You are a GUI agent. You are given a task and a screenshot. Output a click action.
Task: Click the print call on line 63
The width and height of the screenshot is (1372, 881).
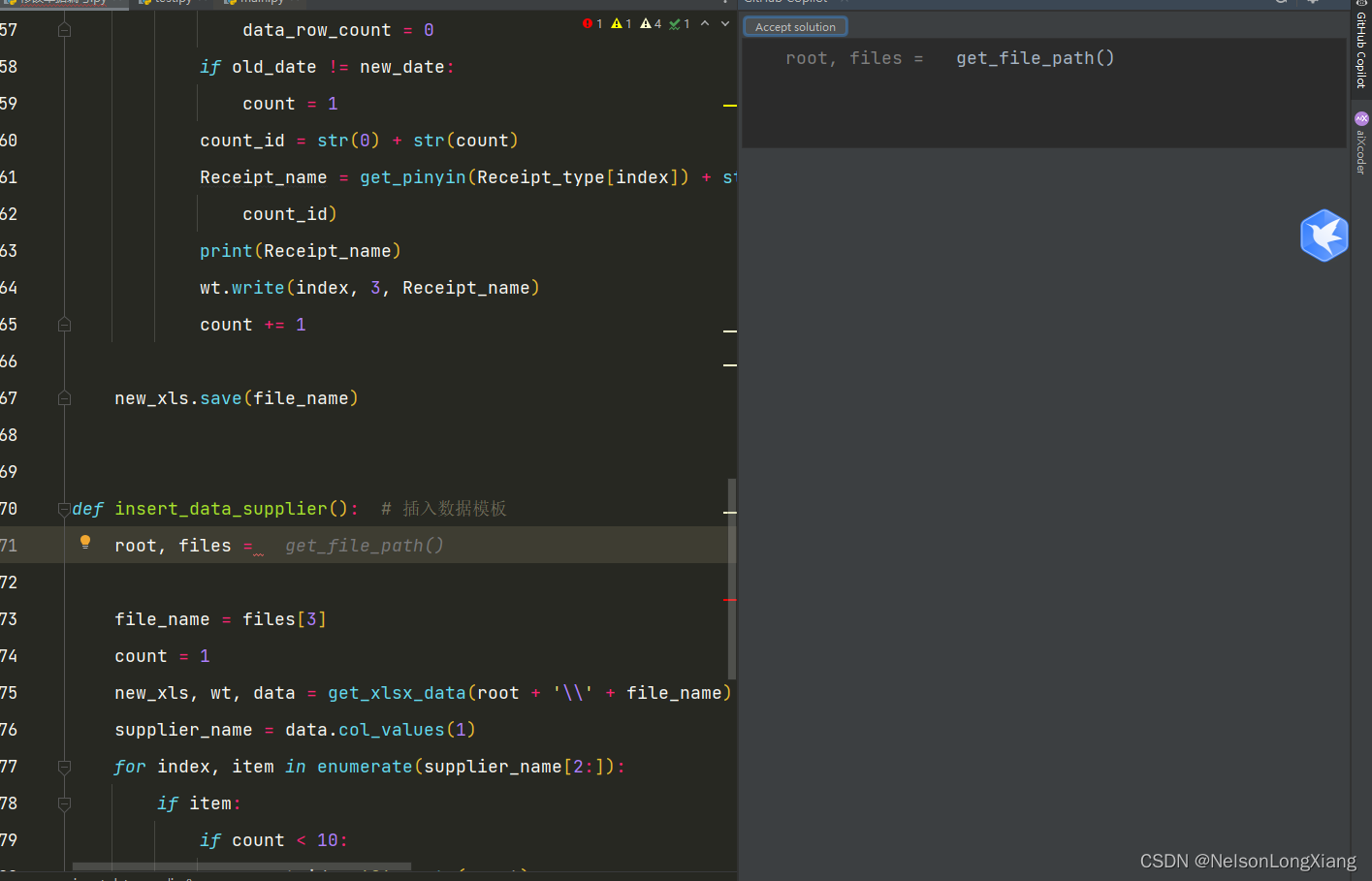[301, 251]
